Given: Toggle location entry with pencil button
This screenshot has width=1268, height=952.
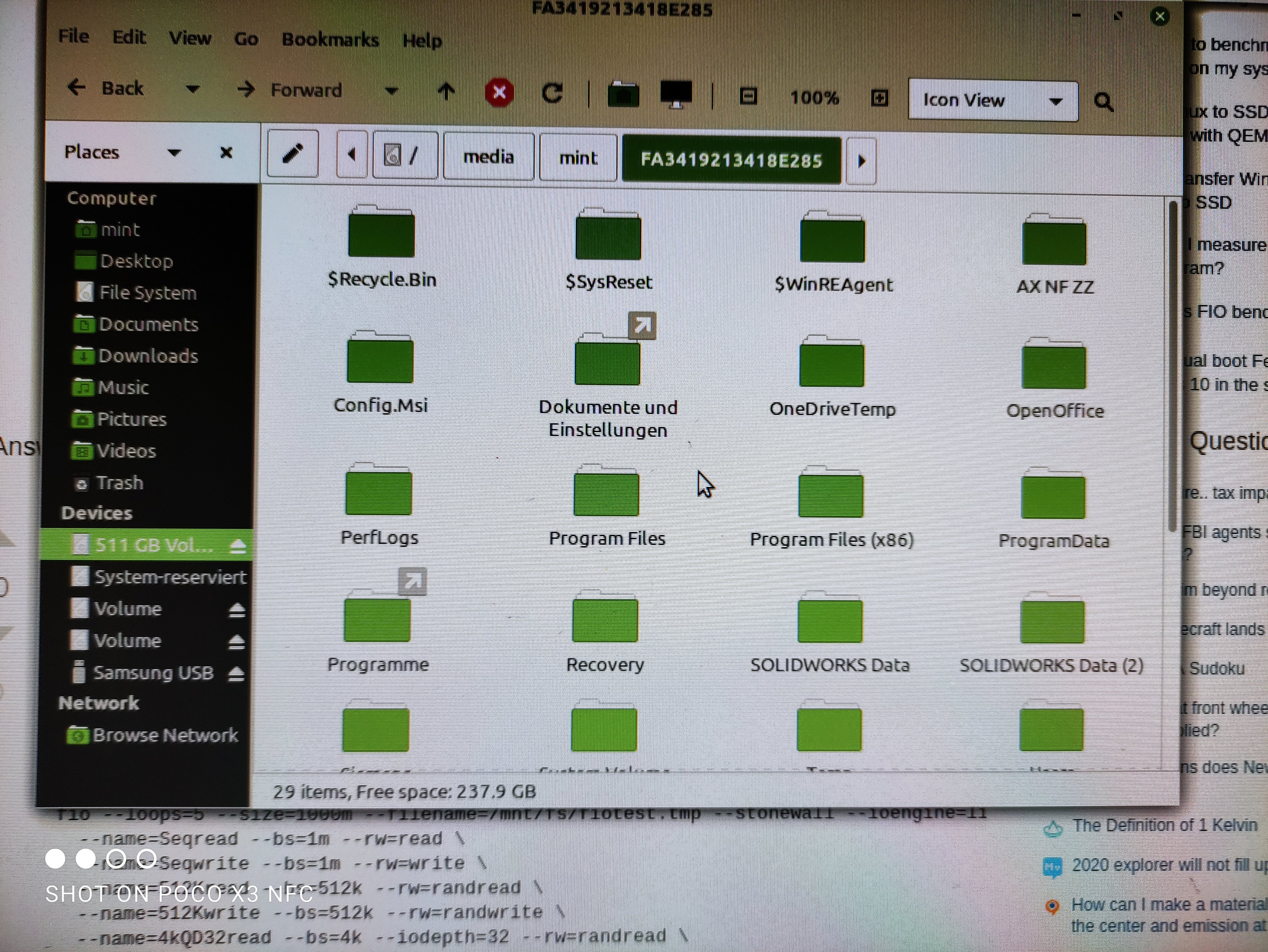Looking at the screenshot, I should tap(292, 153).
